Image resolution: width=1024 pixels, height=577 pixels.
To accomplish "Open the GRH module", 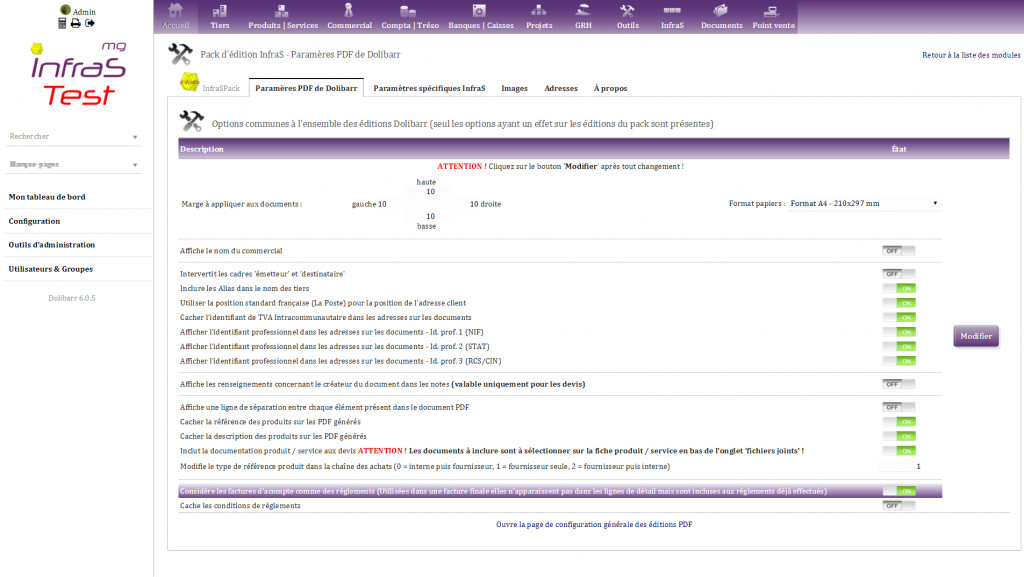I will pos(583,17).
